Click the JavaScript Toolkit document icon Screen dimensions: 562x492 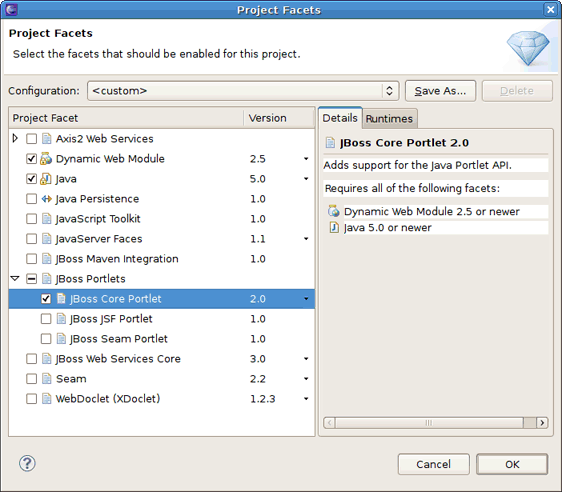point(47,219)
